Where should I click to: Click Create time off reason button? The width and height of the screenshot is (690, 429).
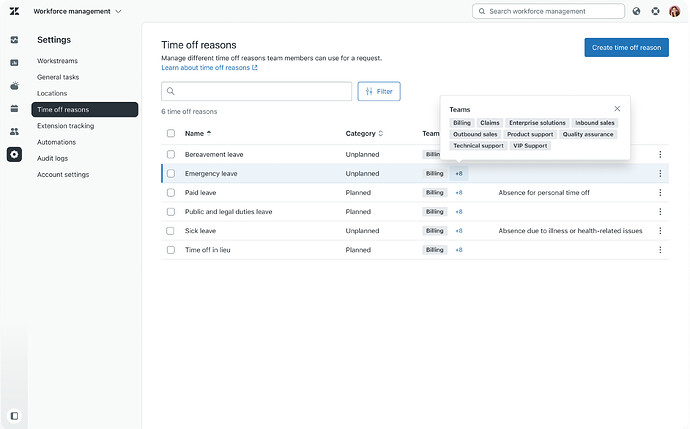626,48
